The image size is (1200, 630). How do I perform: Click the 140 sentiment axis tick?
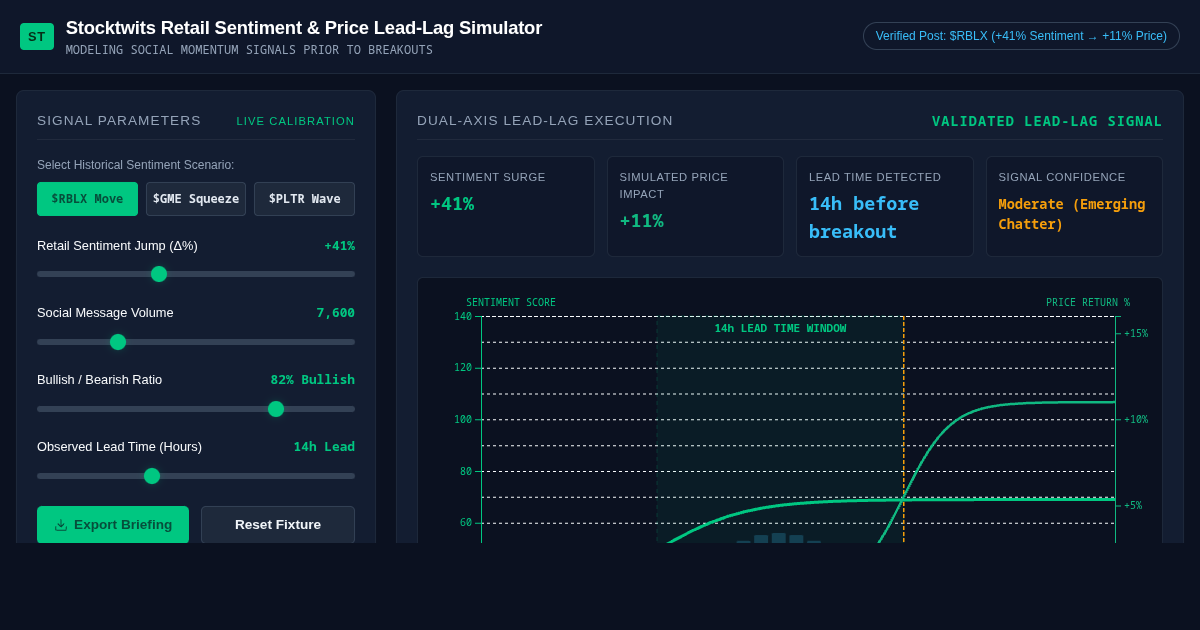[463, 317]
